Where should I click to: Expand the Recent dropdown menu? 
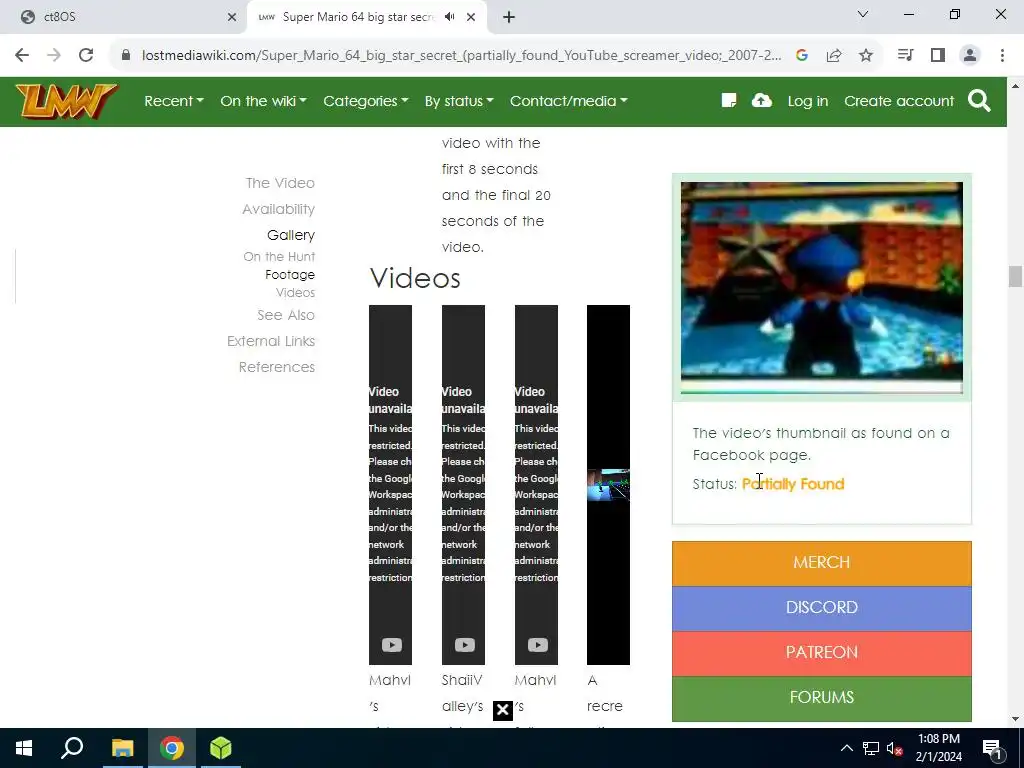(174, 101)
